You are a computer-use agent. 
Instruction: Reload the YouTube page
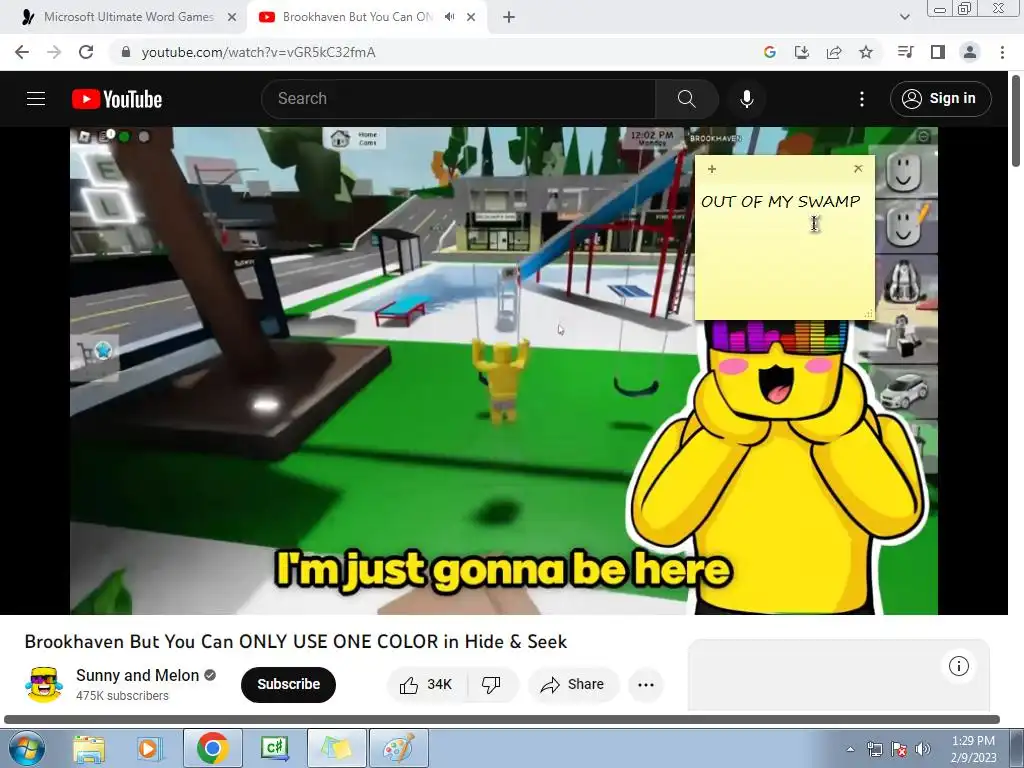(x=86, y=52)
